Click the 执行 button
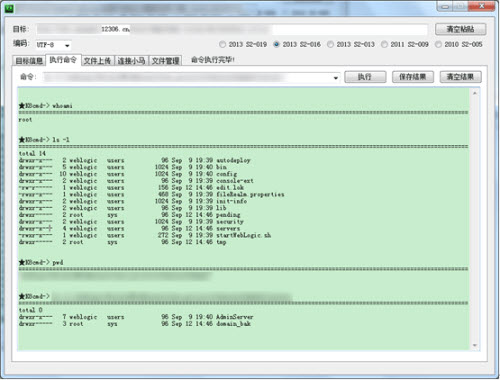This screenshot has width=500, height=380. coord(365,77)
